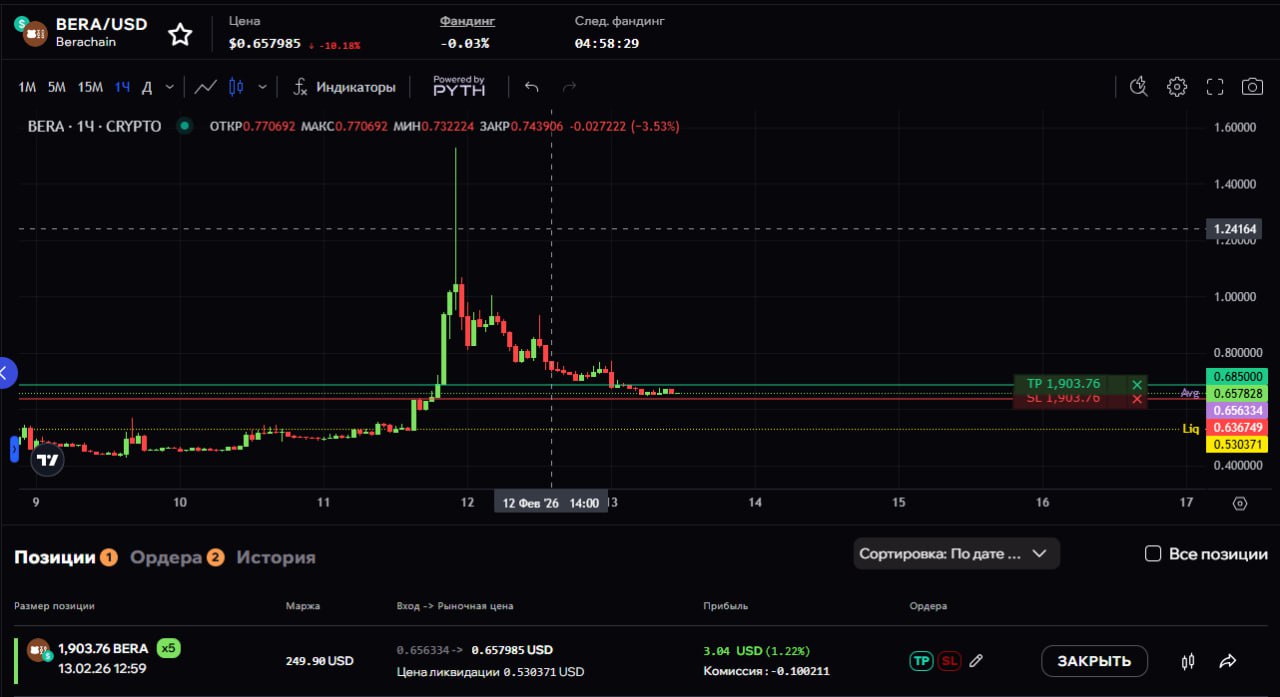Undo the last chart action
The image size is (1280, 697).
(532, 87)
